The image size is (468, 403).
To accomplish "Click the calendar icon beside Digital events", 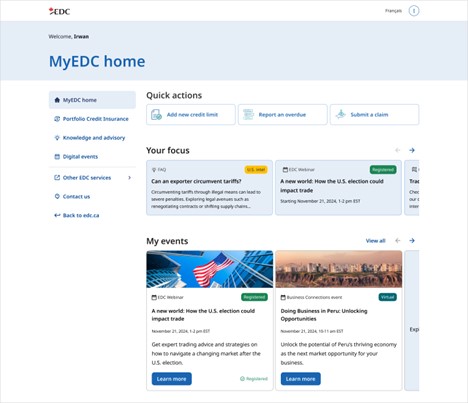I will [57, 157].
